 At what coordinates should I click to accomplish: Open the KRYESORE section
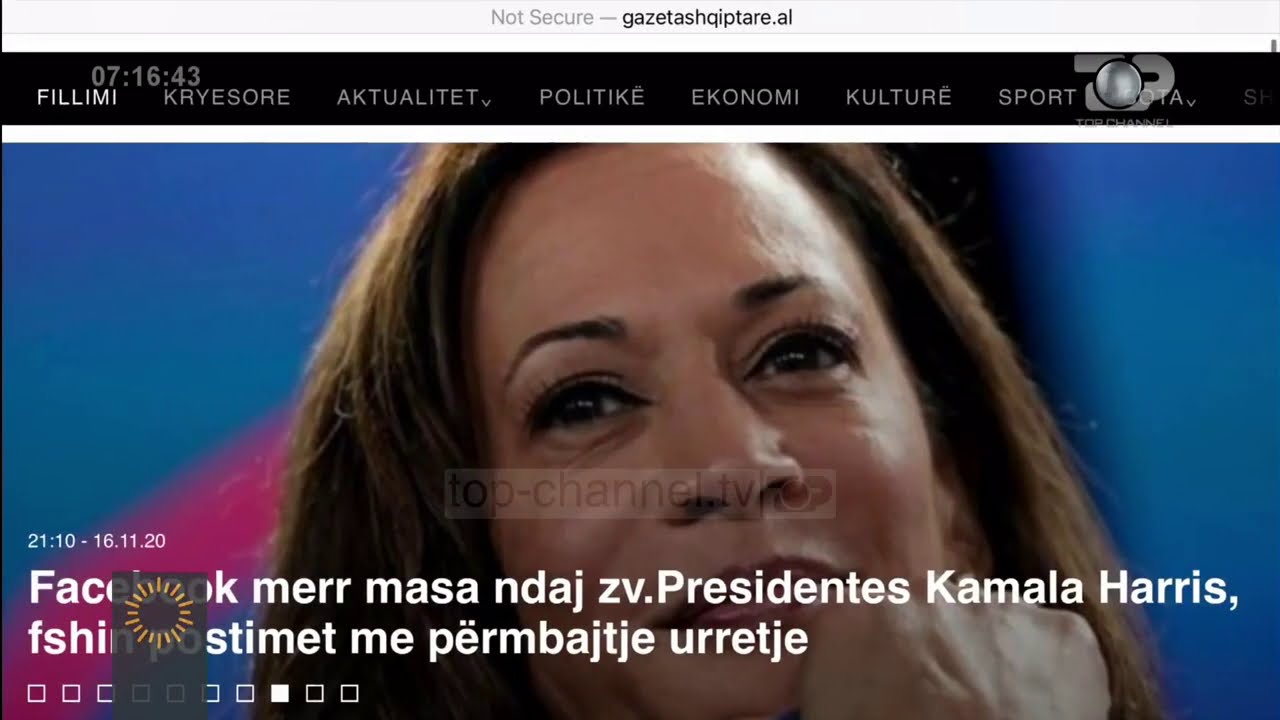(x=227, y=97)
